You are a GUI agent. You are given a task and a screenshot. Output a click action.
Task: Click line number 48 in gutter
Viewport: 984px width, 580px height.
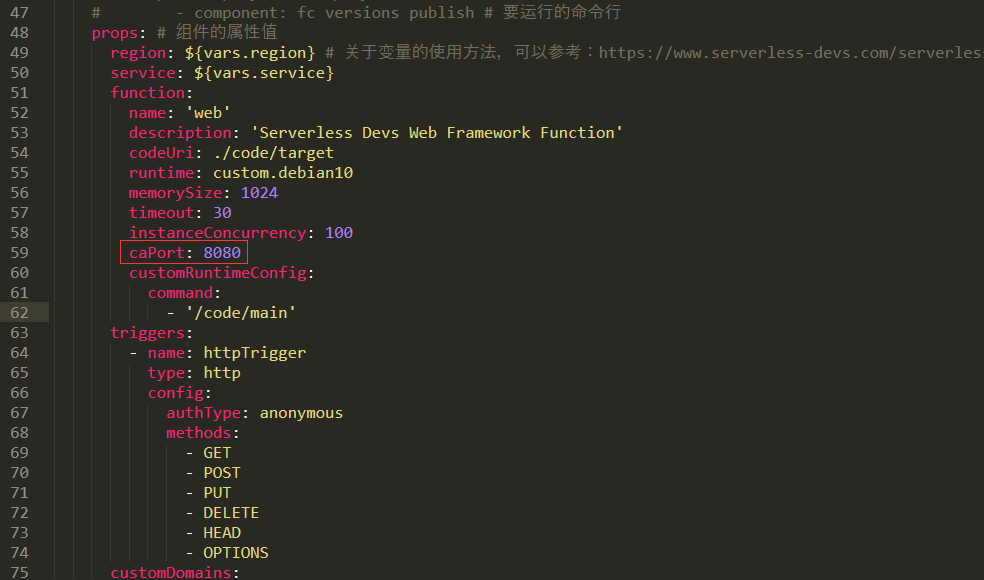(x=19, y=33)
